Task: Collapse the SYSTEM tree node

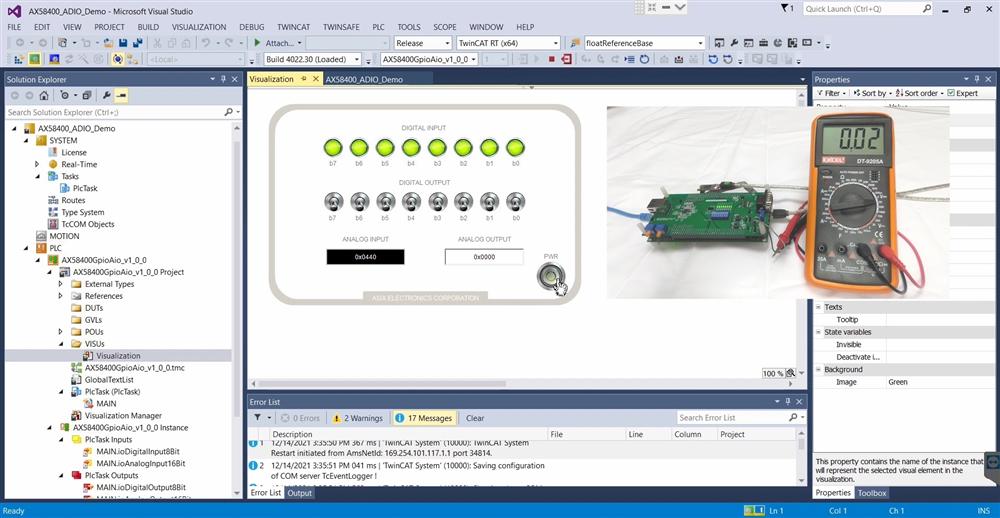Action: tap(26, 140)
